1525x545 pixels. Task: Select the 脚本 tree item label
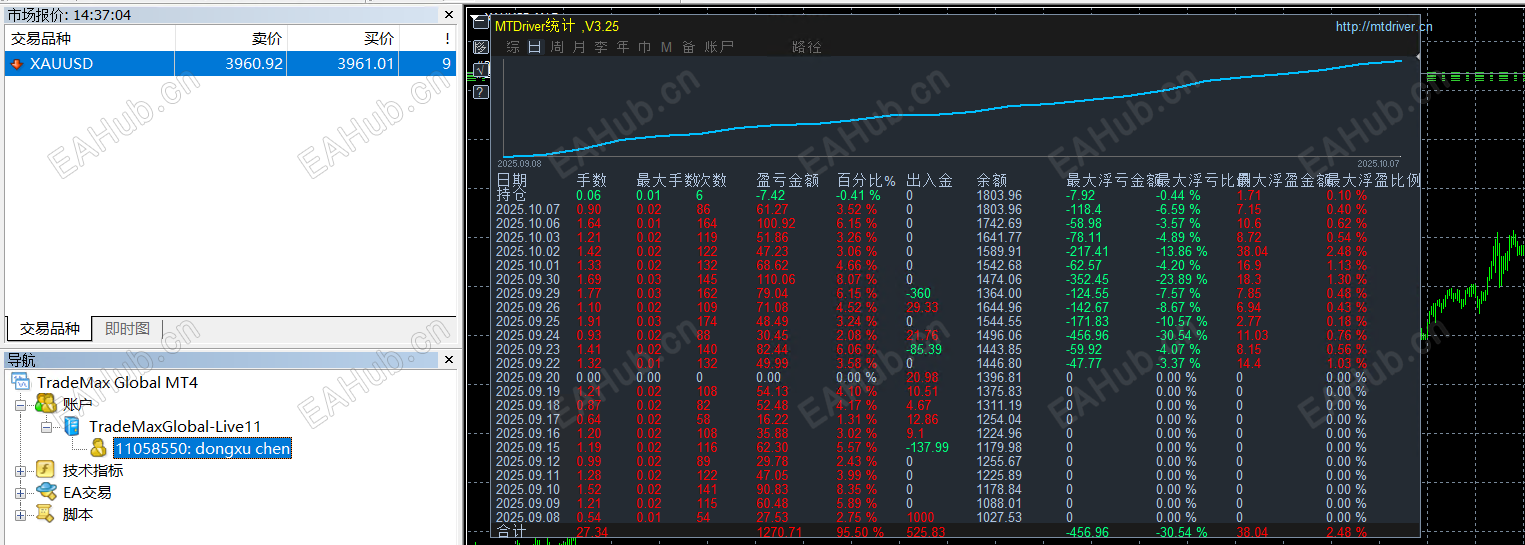coord(77,514)
